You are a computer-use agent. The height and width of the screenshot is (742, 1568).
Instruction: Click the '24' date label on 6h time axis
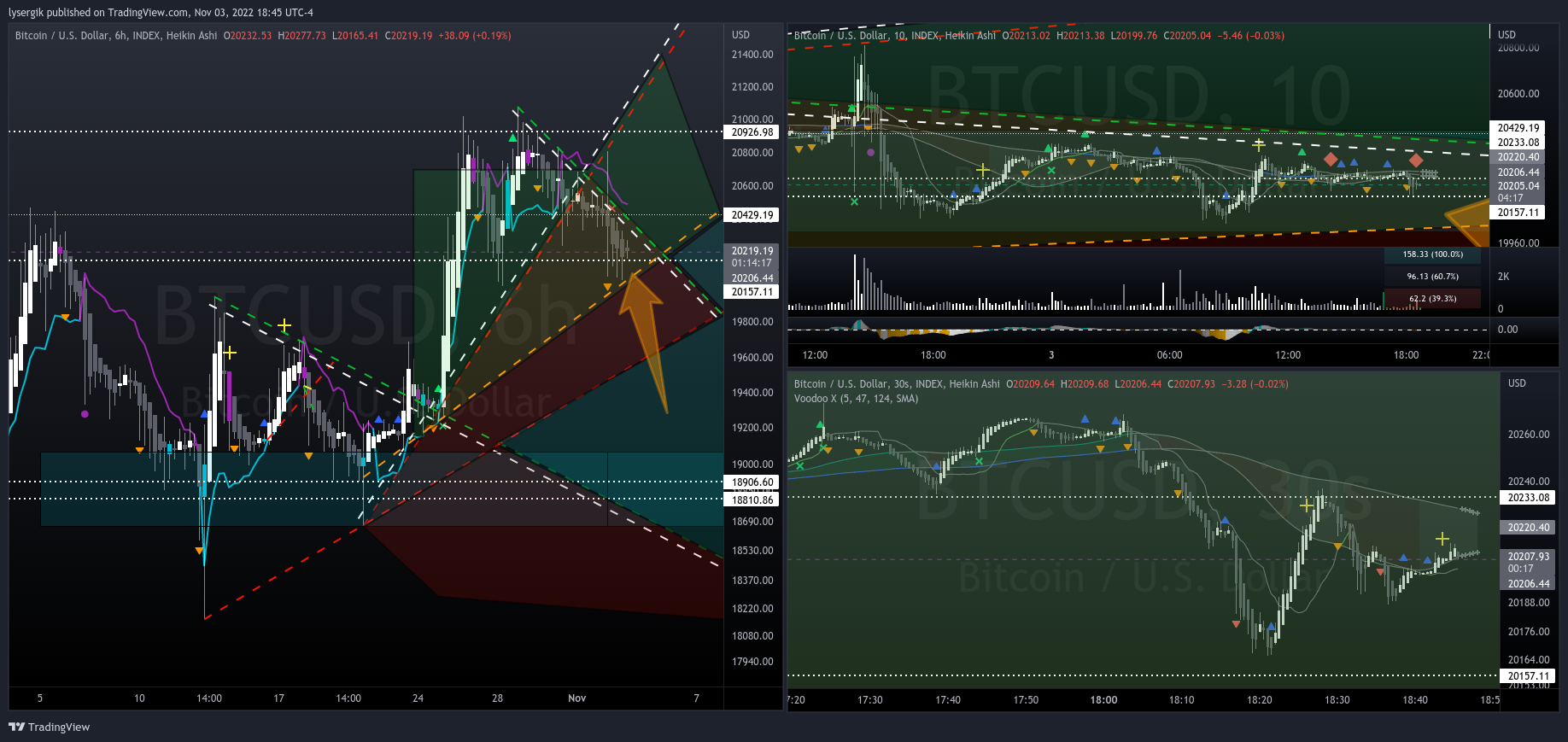pyautogui.click(x=418, y=698)
